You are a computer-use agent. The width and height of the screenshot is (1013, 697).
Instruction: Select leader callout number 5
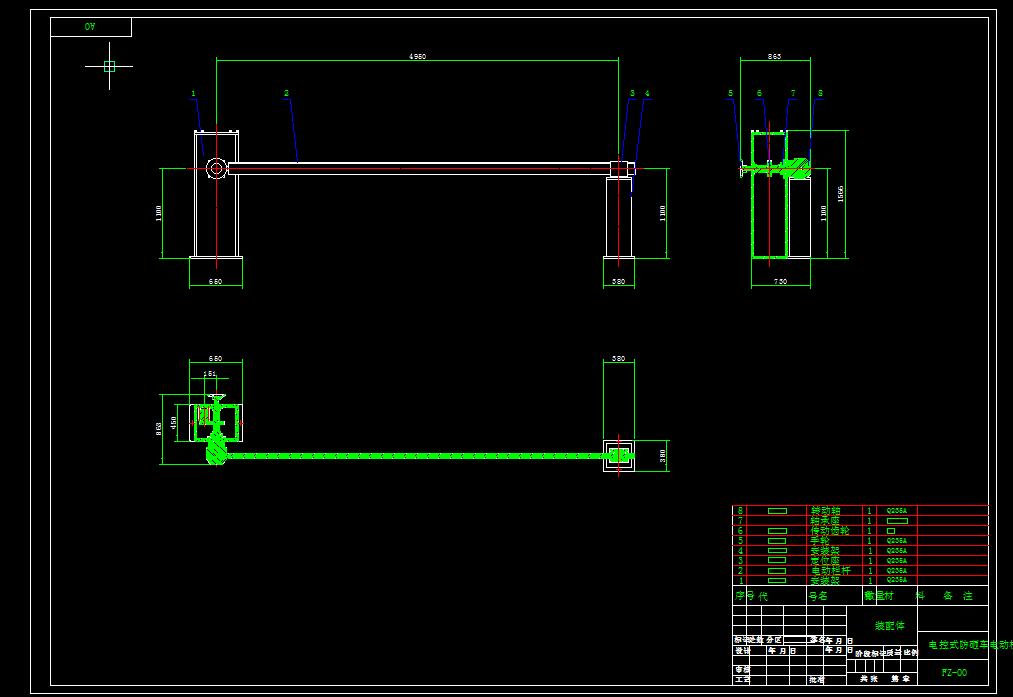(x=731, y=94)
